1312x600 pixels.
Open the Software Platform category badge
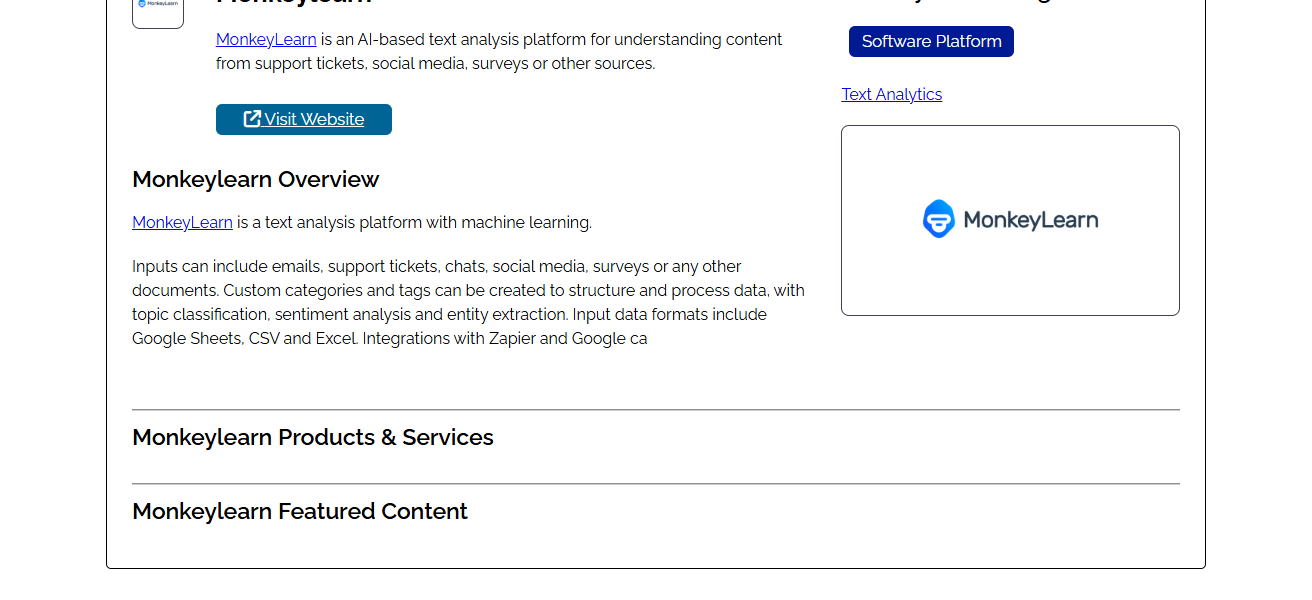tap(931, 41)
